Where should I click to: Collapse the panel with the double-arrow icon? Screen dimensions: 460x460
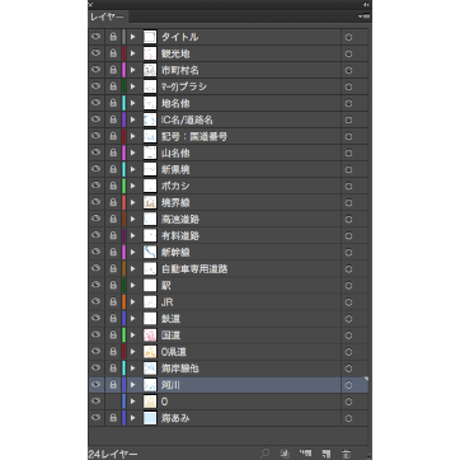[x=366, y=5]
